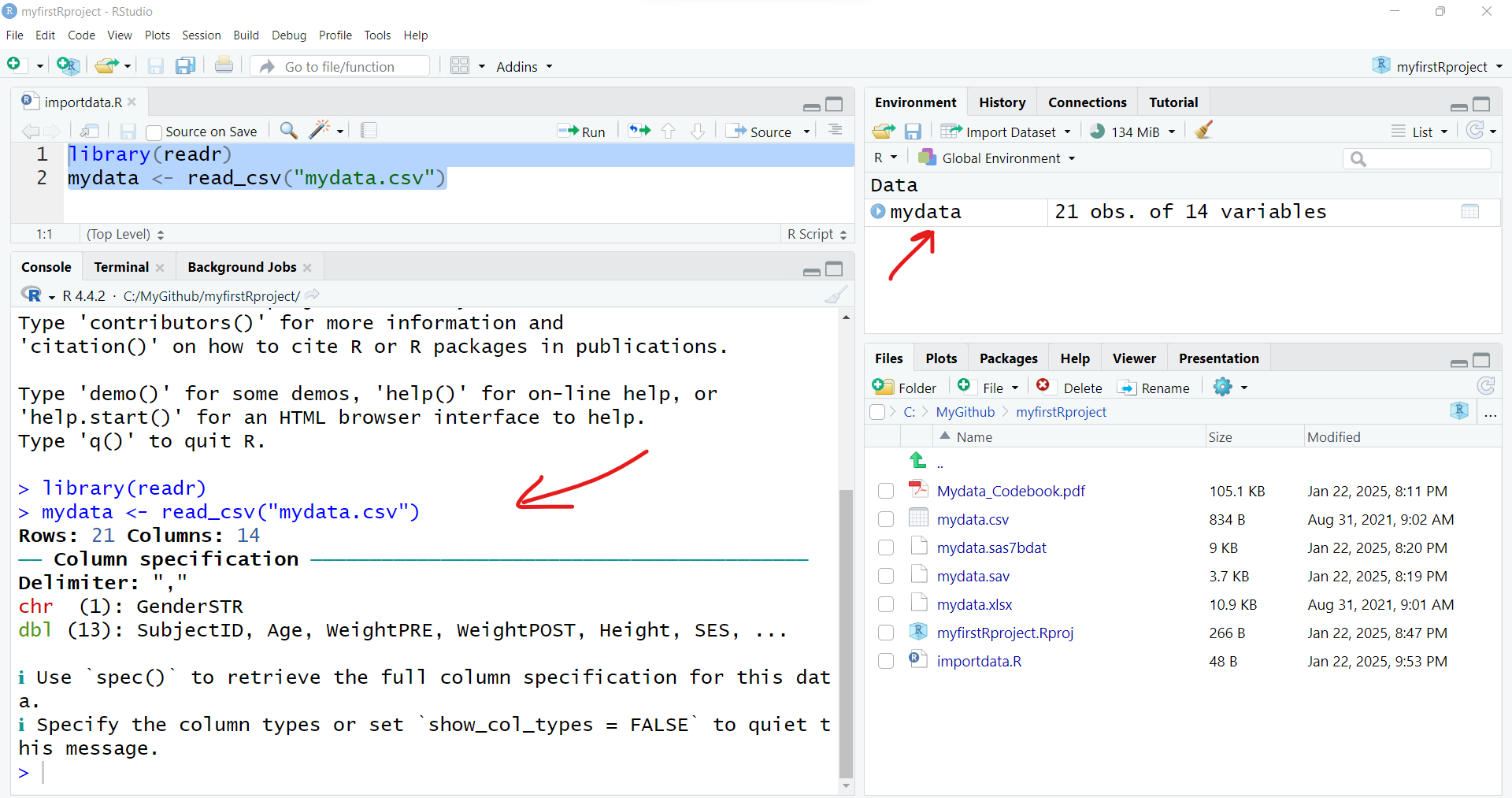Click the Print document icon
The height and width of the screenshot is (798, 1512).
tap(224, 65)
